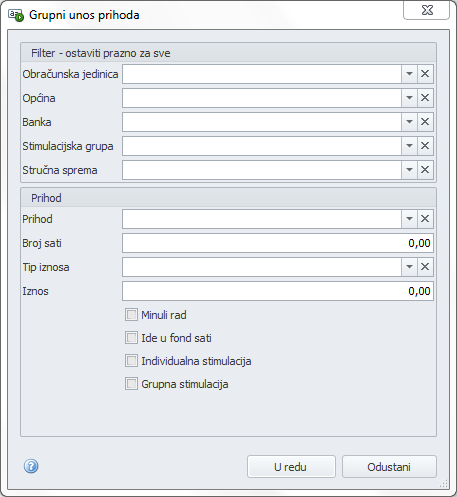Clear the Banka filter with X icon
The image size is (457, 497).
425,122
